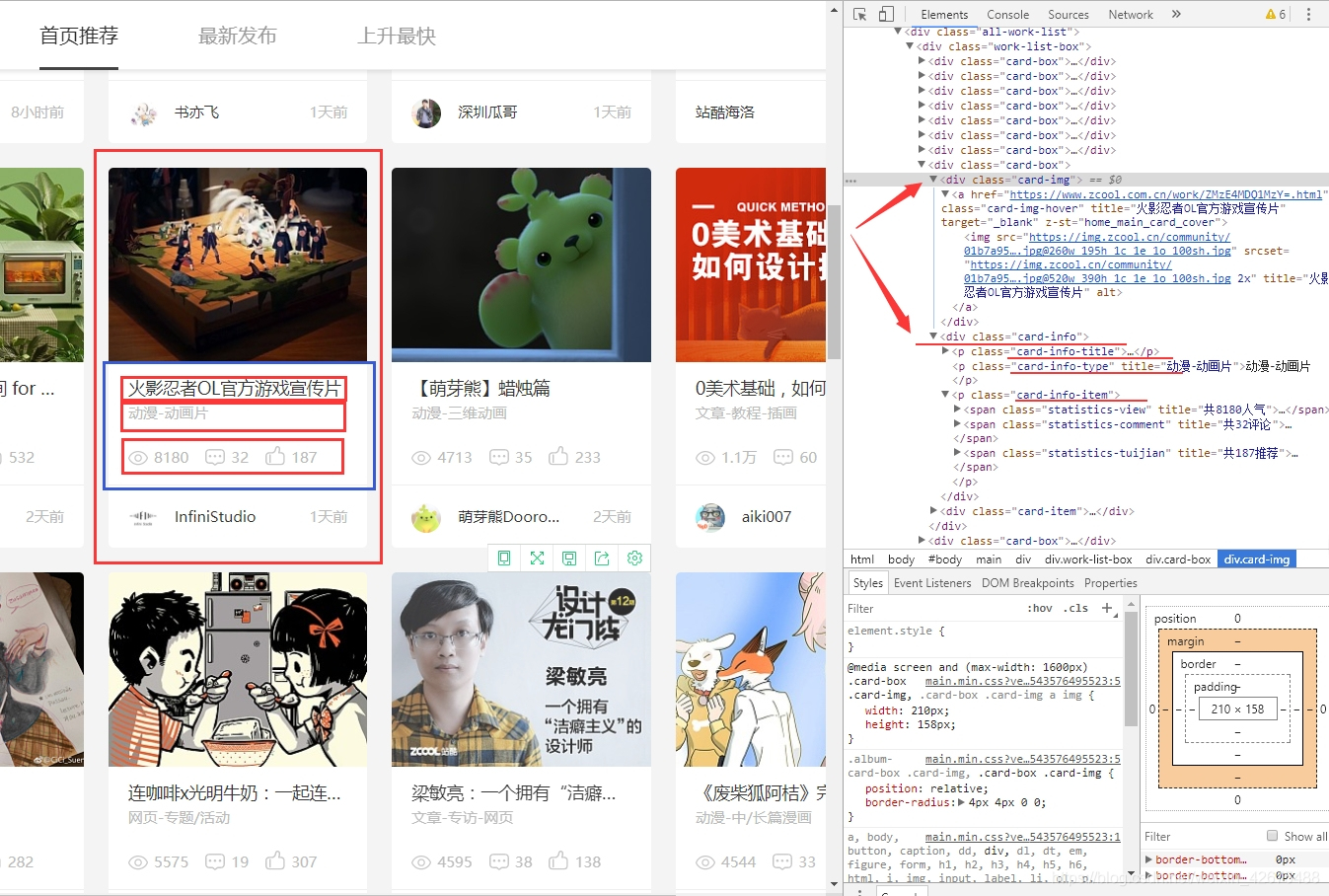The width and height of the screenshot is (1329, 896).
Task: Expand the card-info-title paragraph node
Action: pos(945,351)
